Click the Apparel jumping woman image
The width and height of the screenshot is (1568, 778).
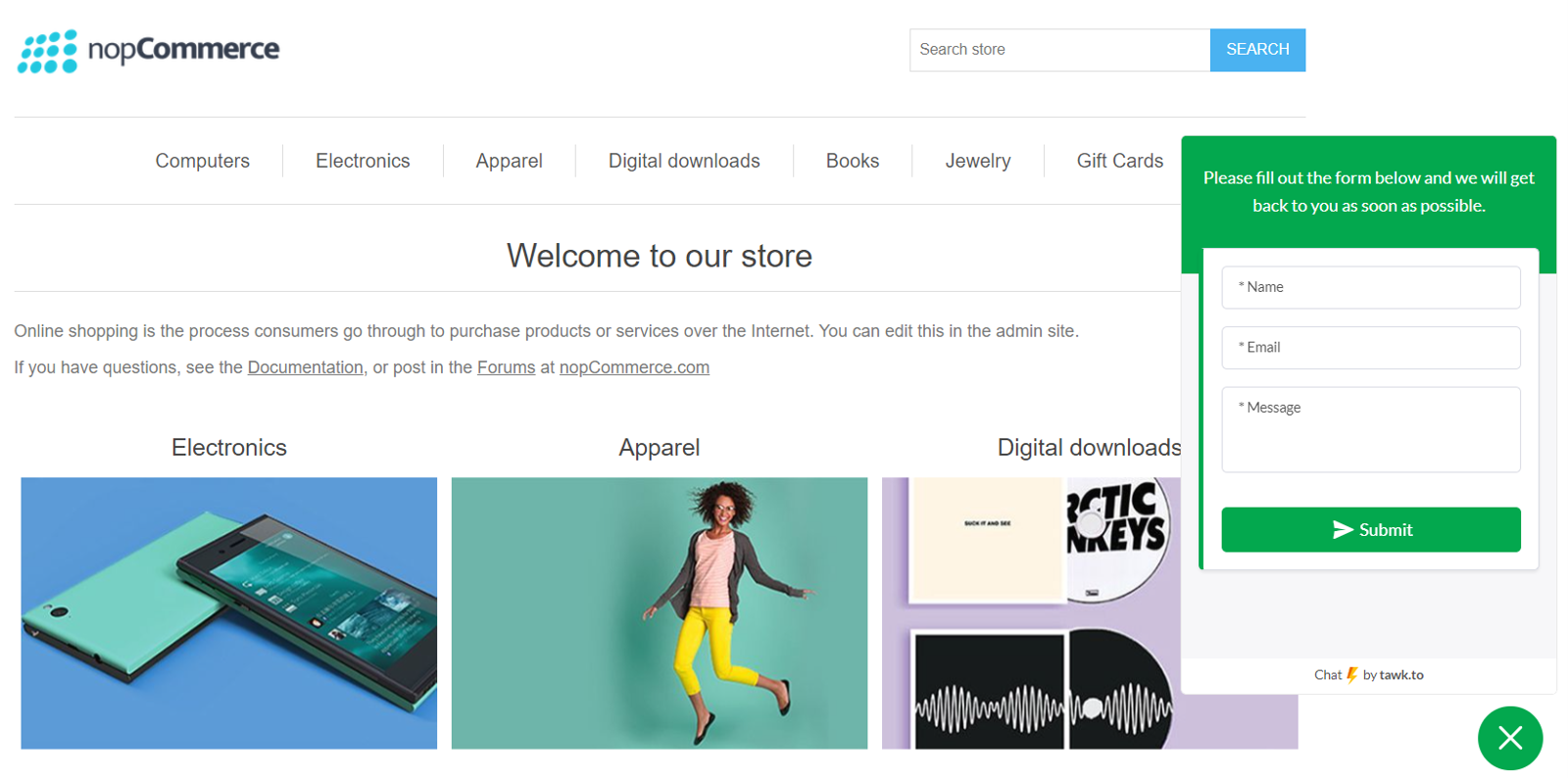tap(660, 613)
